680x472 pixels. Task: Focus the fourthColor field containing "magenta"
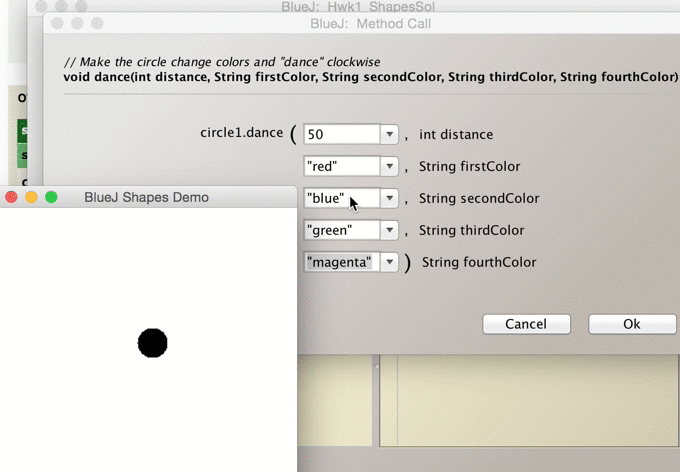[340, 262]
